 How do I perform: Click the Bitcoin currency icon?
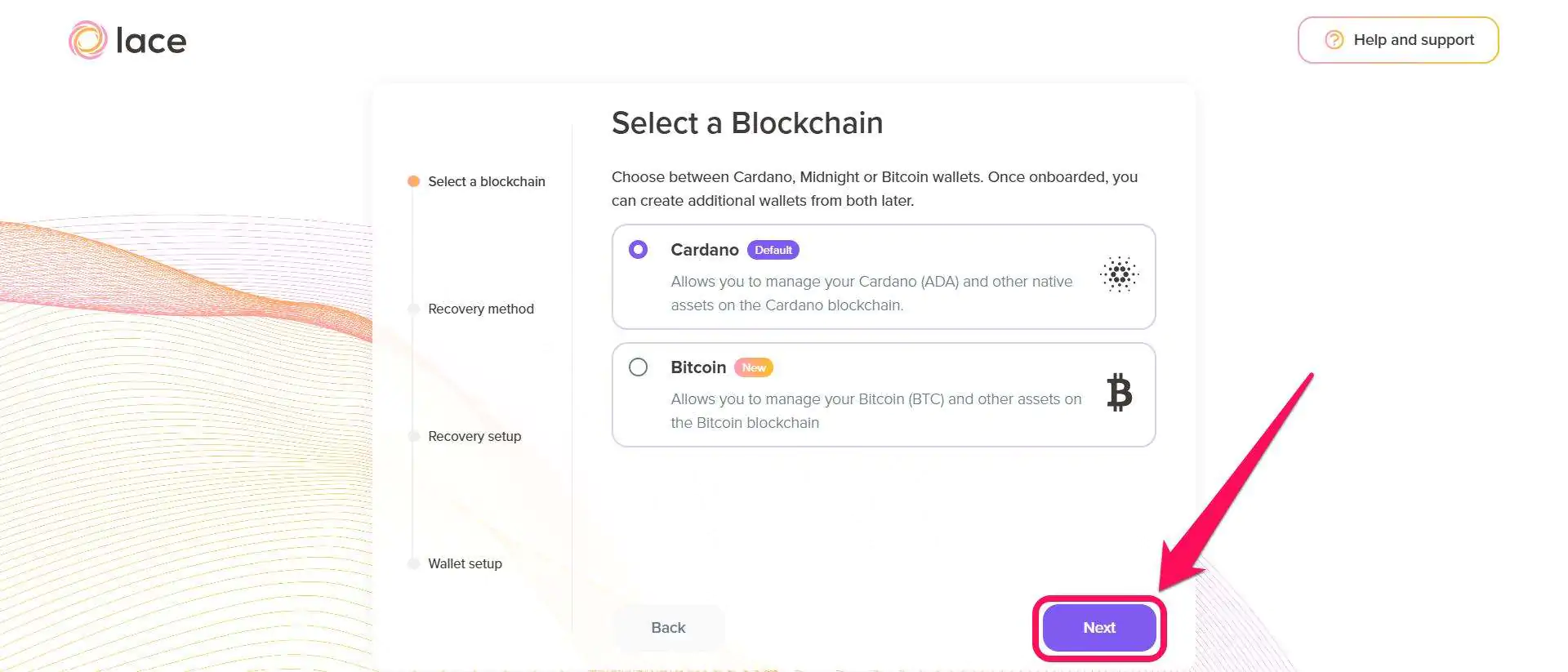(1120, 394)
